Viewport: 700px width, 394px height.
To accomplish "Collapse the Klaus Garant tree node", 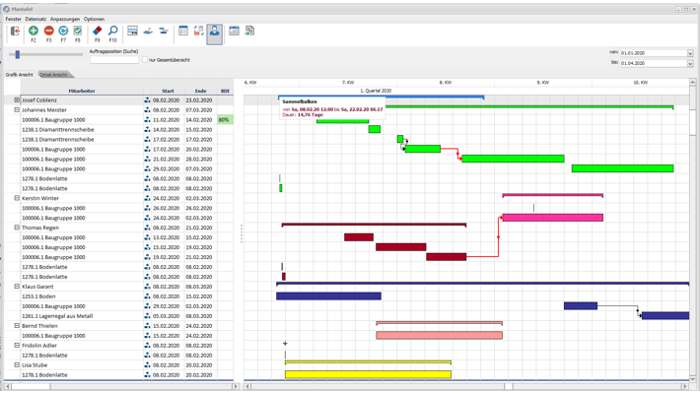I will pos(17,286).
